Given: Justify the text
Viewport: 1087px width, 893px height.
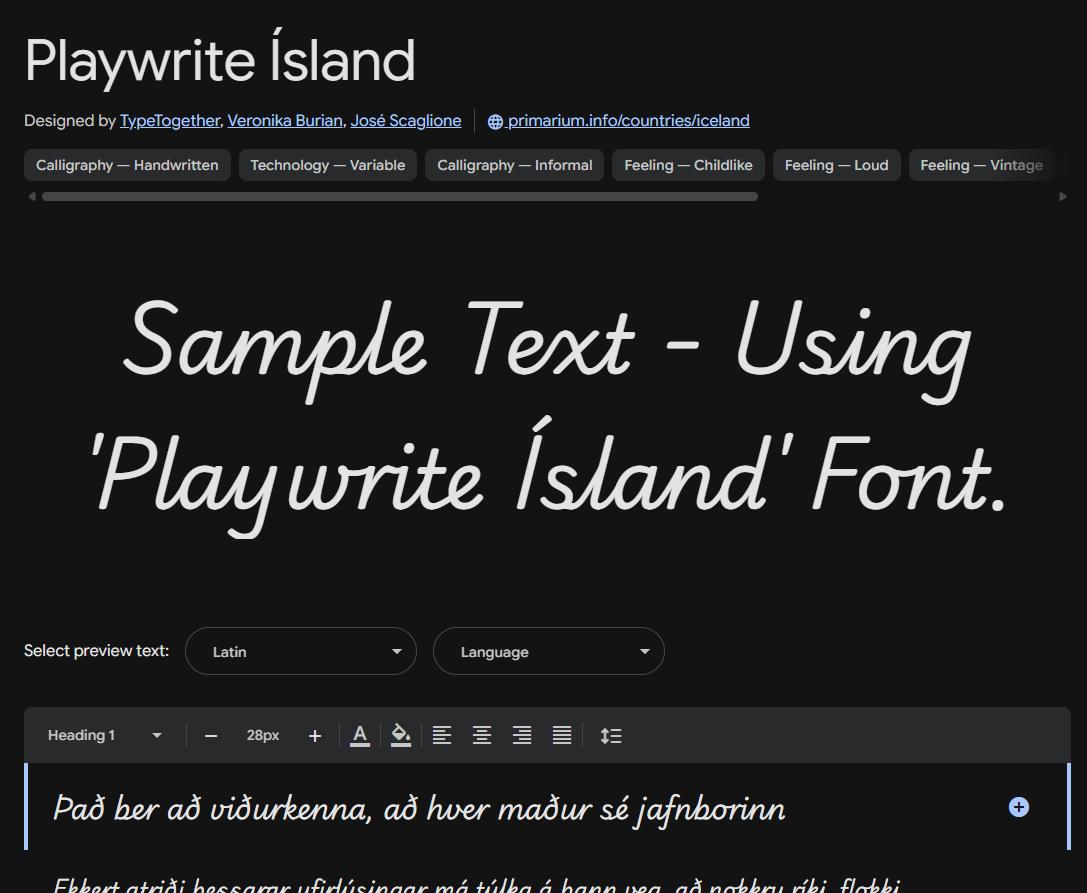Looking at the screenshot, I should point(562,736).
